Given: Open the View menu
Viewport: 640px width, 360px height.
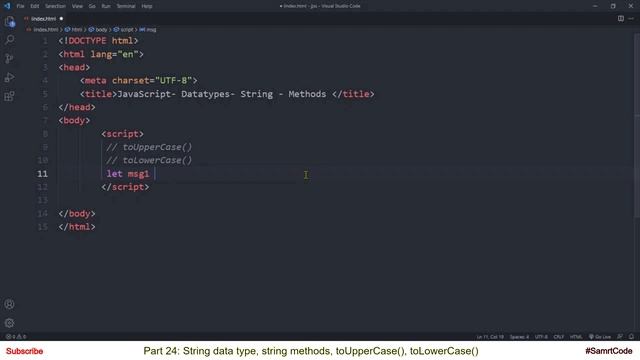Looking at the screenshot, I should pyautogui.click(x=77, y=6).
